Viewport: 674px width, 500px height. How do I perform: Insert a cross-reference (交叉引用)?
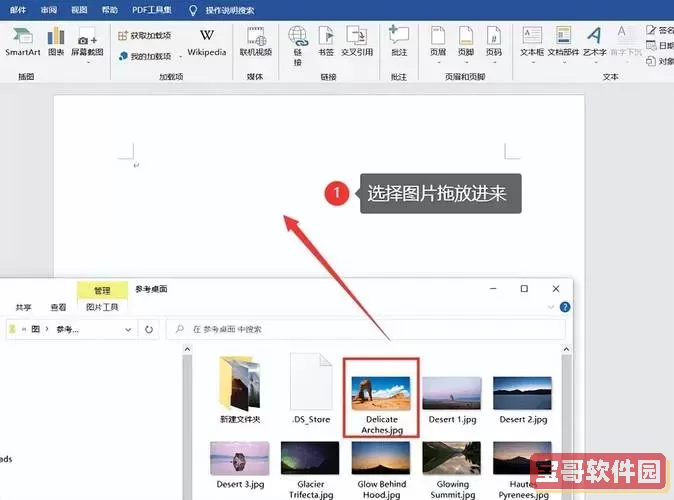click(x=357, y=42)
